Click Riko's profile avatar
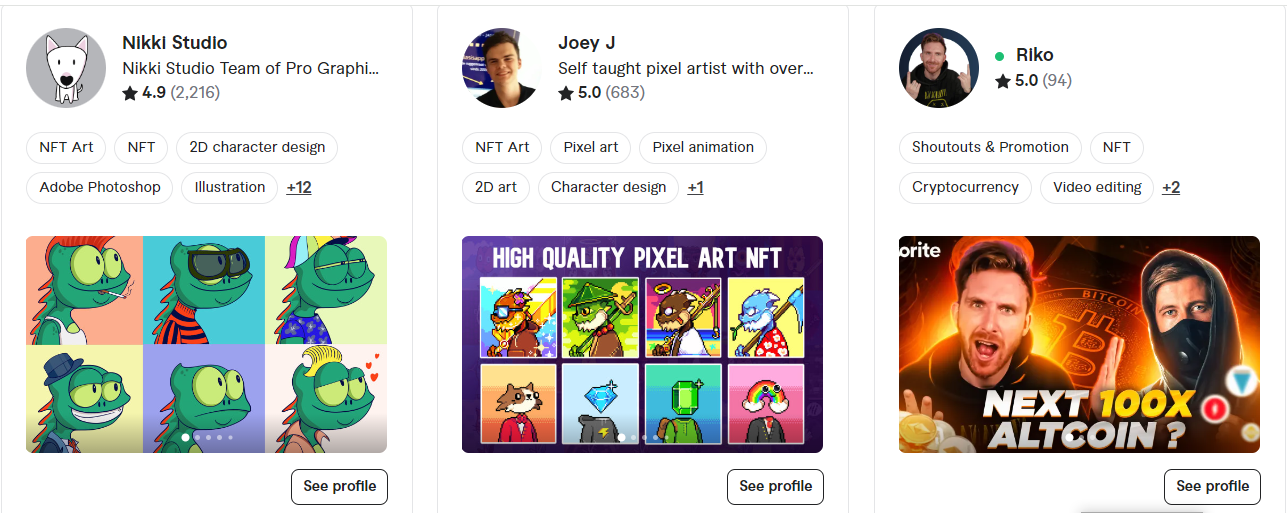 click(x=938, y=68)
